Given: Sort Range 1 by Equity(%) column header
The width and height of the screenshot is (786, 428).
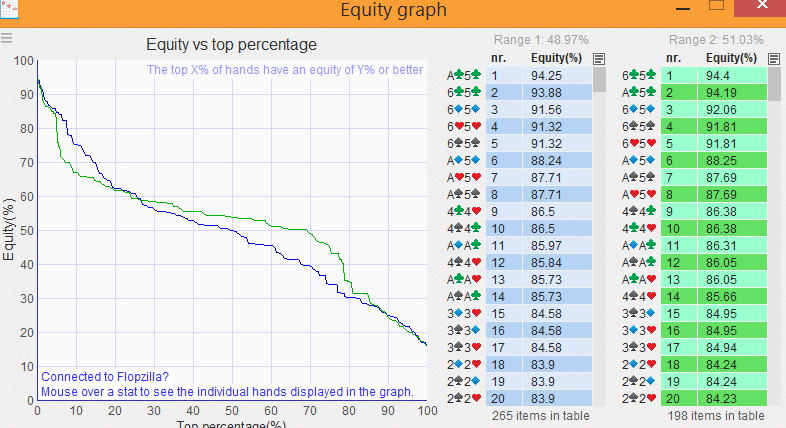Looking at the screenshot, I should pyautogui.click(x=556, y=58).
